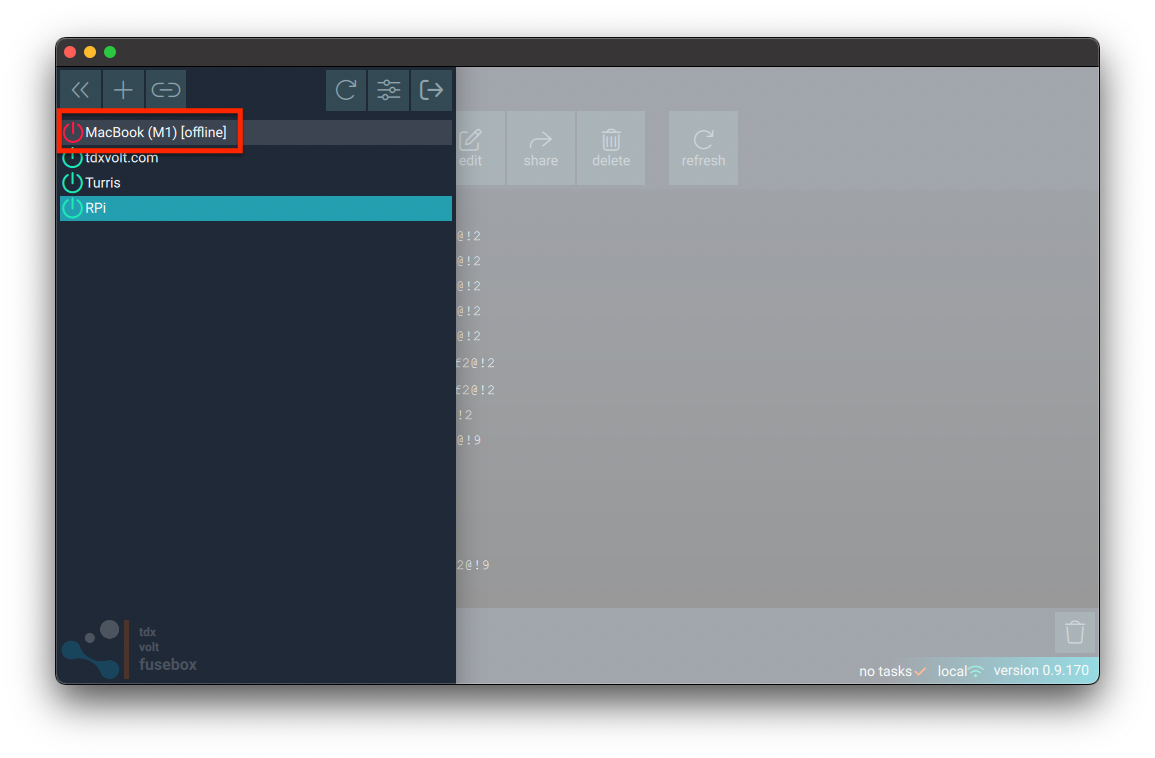Toggle power icon next to tdxvolt.com
Screen dimensions: 1155x758
pos(72,157)
